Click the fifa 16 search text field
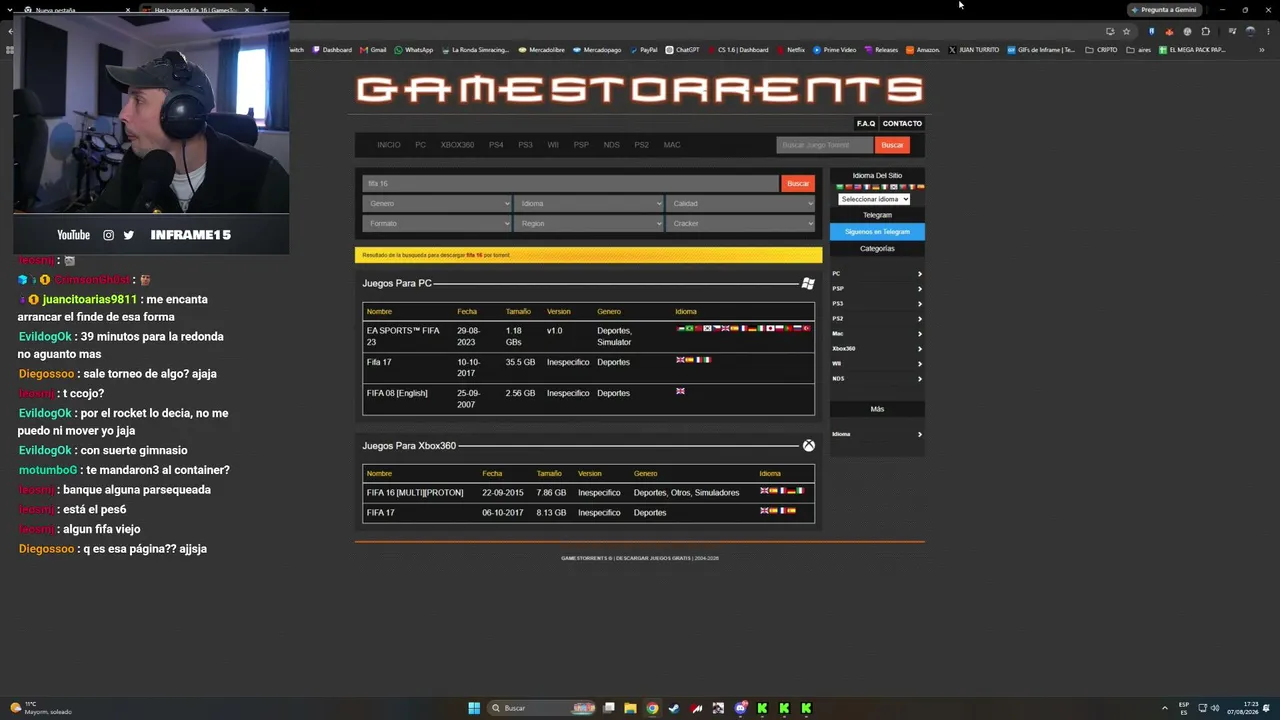The width and height of the screenshot is (1280, 720). tap(571, 184)
